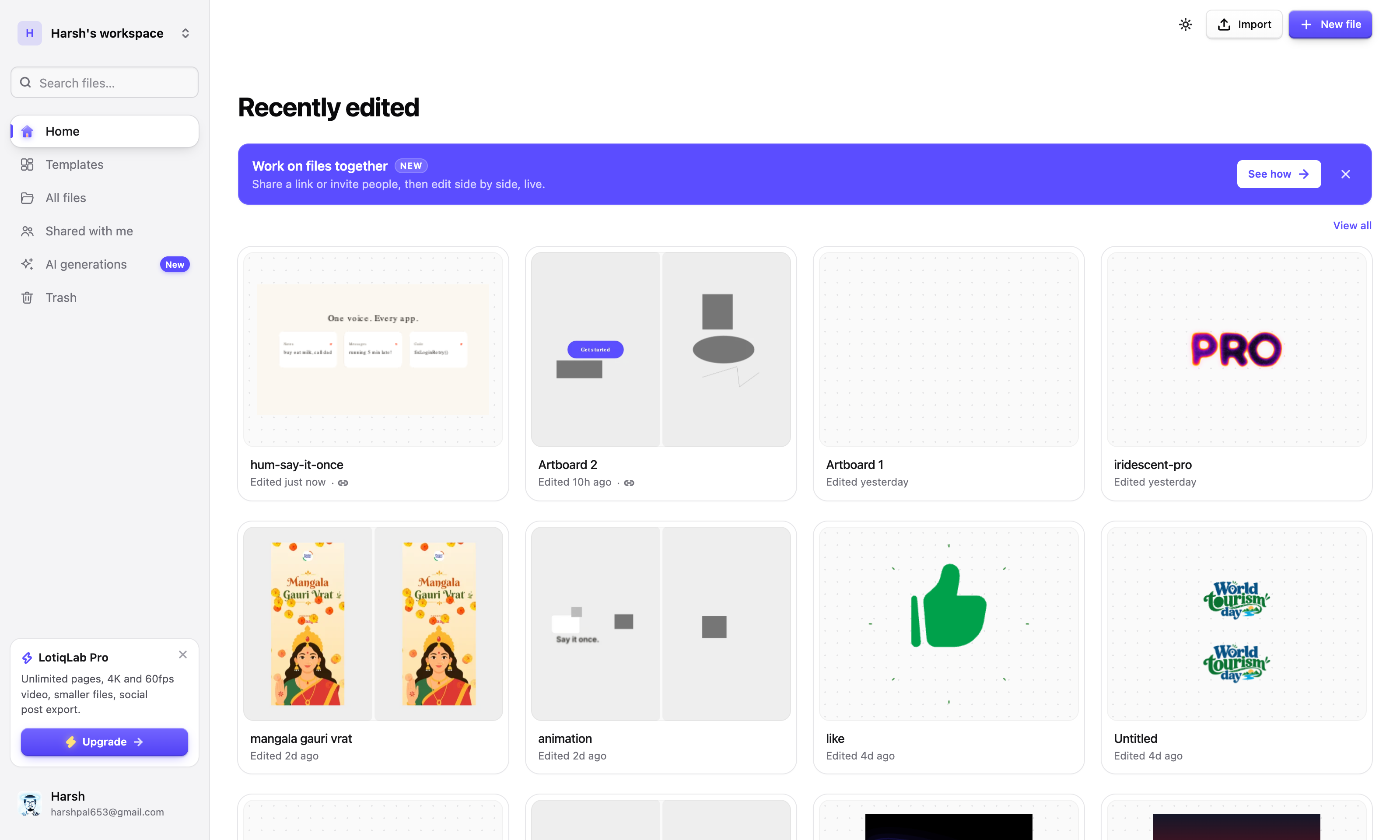Click the Recently edited heading
The image size is (1400, 840).
(328, 108)
